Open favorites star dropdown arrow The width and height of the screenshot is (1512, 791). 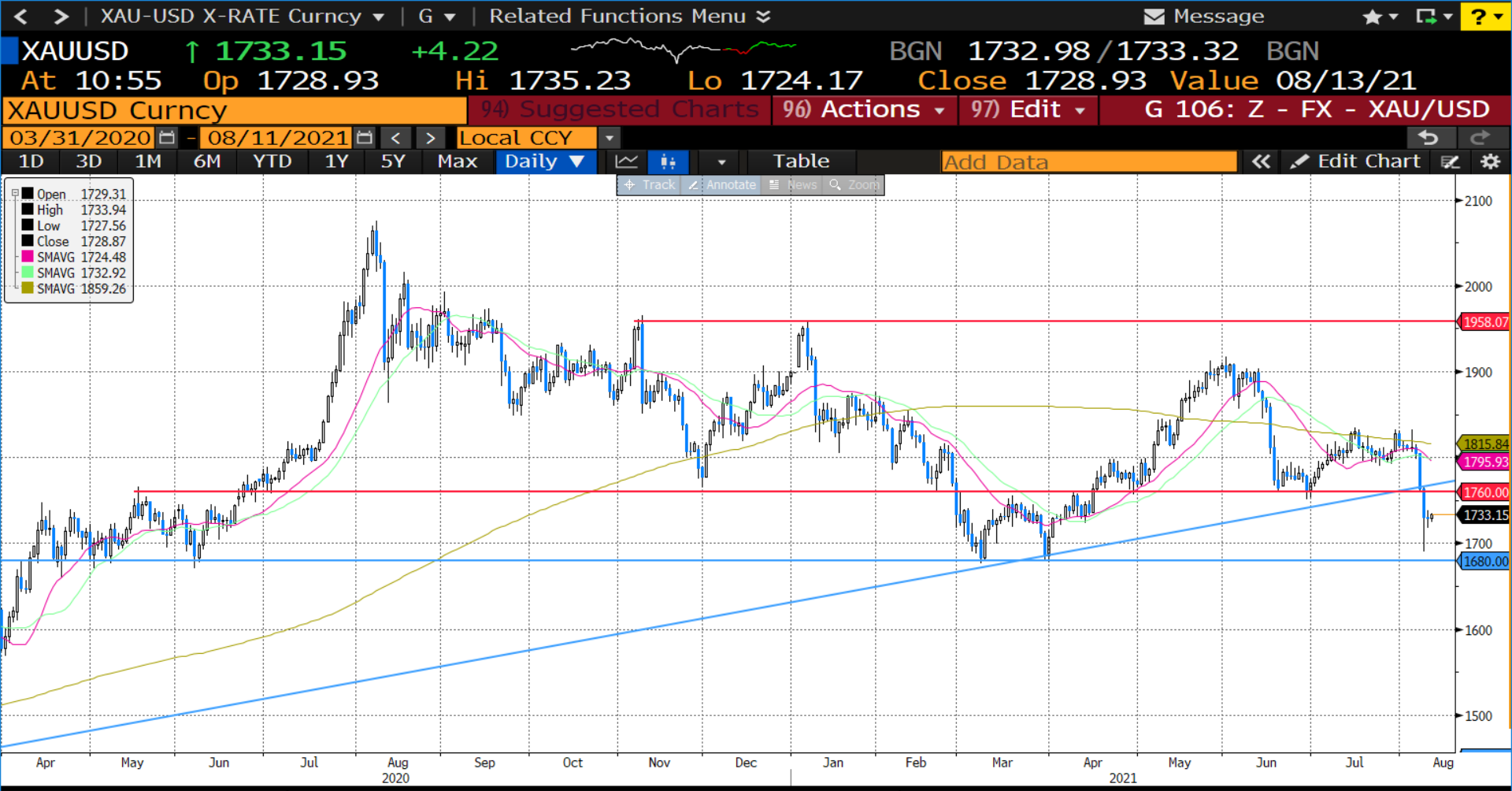tap(1393, 17)
